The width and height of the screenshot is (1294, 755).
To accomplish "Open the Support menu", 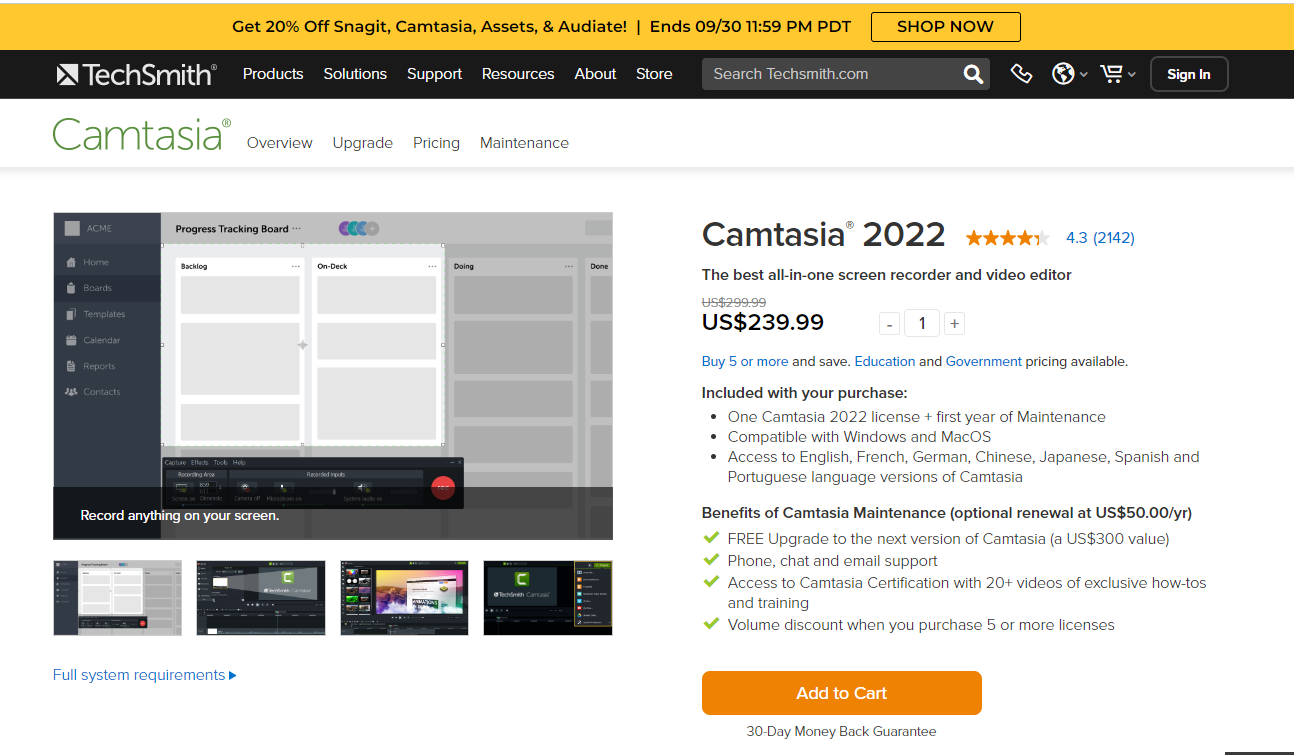I will [x=434, y=74].
